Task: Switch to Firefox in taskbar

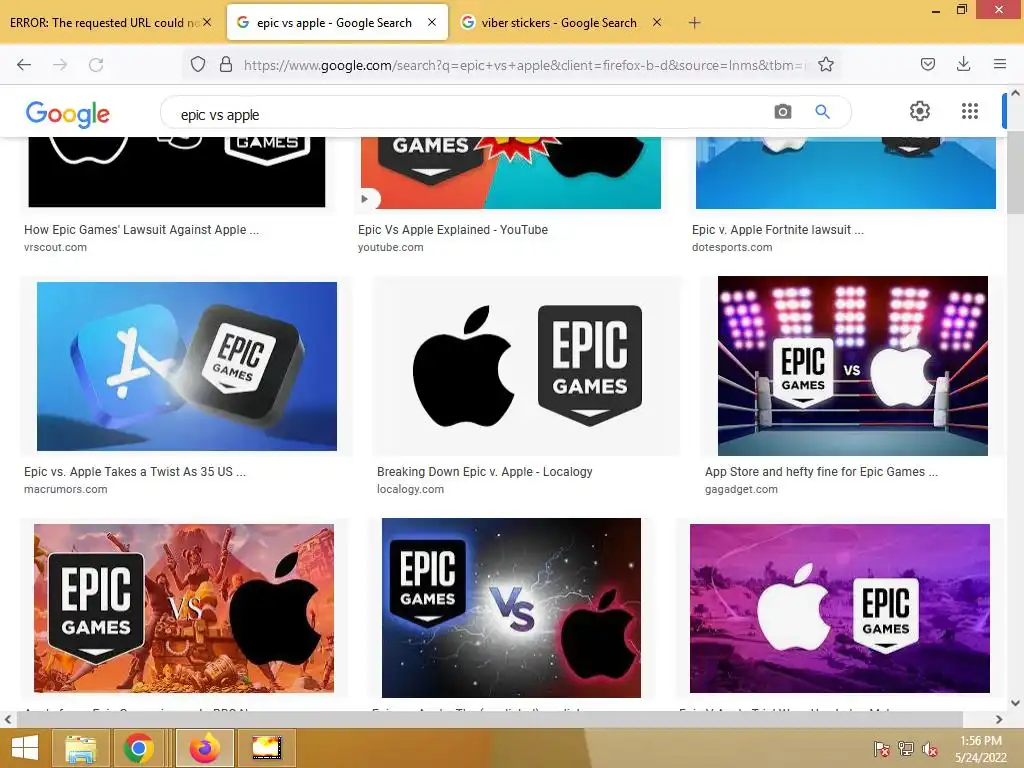Action: point(204,748)
